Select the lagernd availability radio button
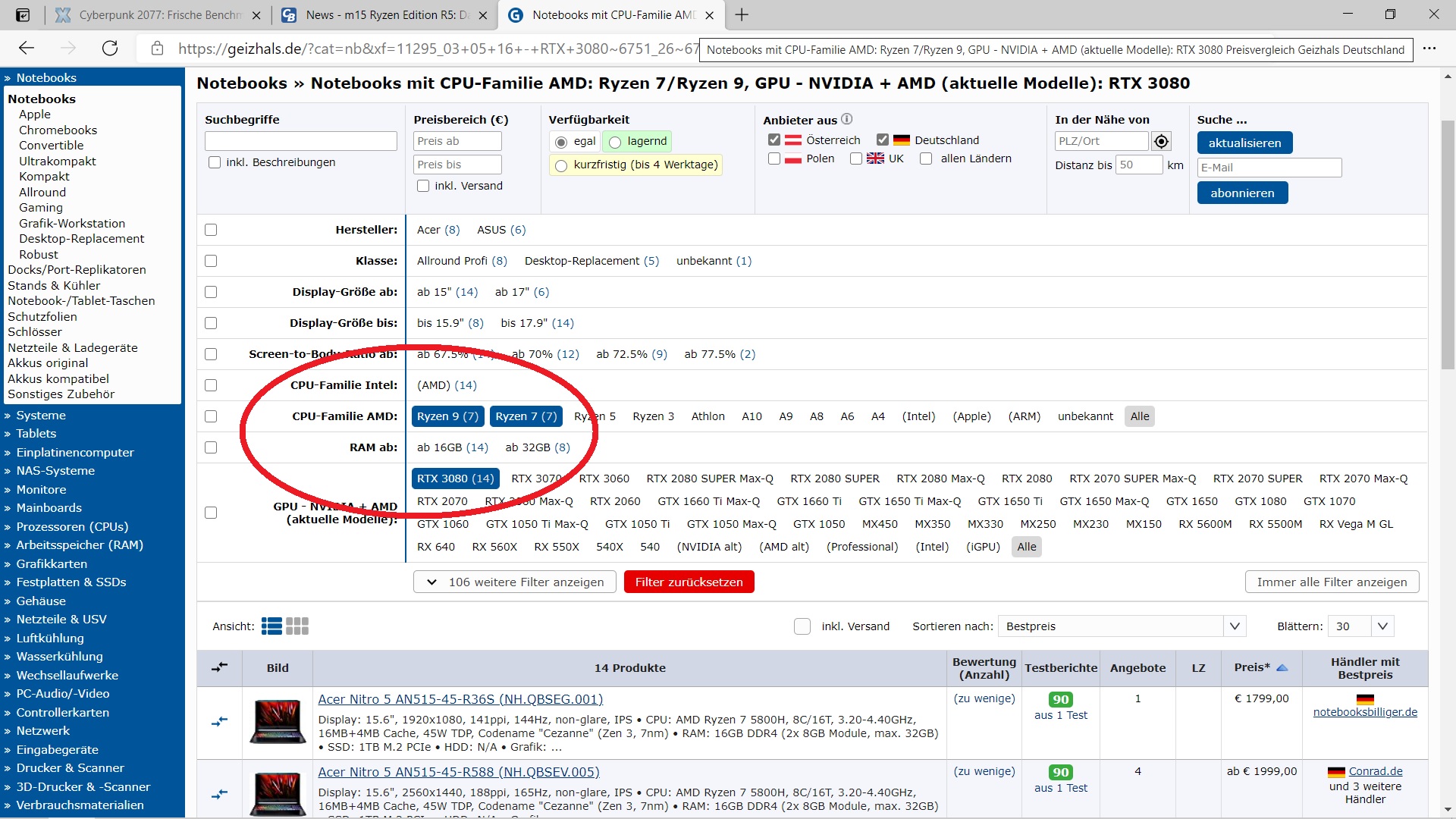This screenshot has width=1456, height=819. coord(615,142)
